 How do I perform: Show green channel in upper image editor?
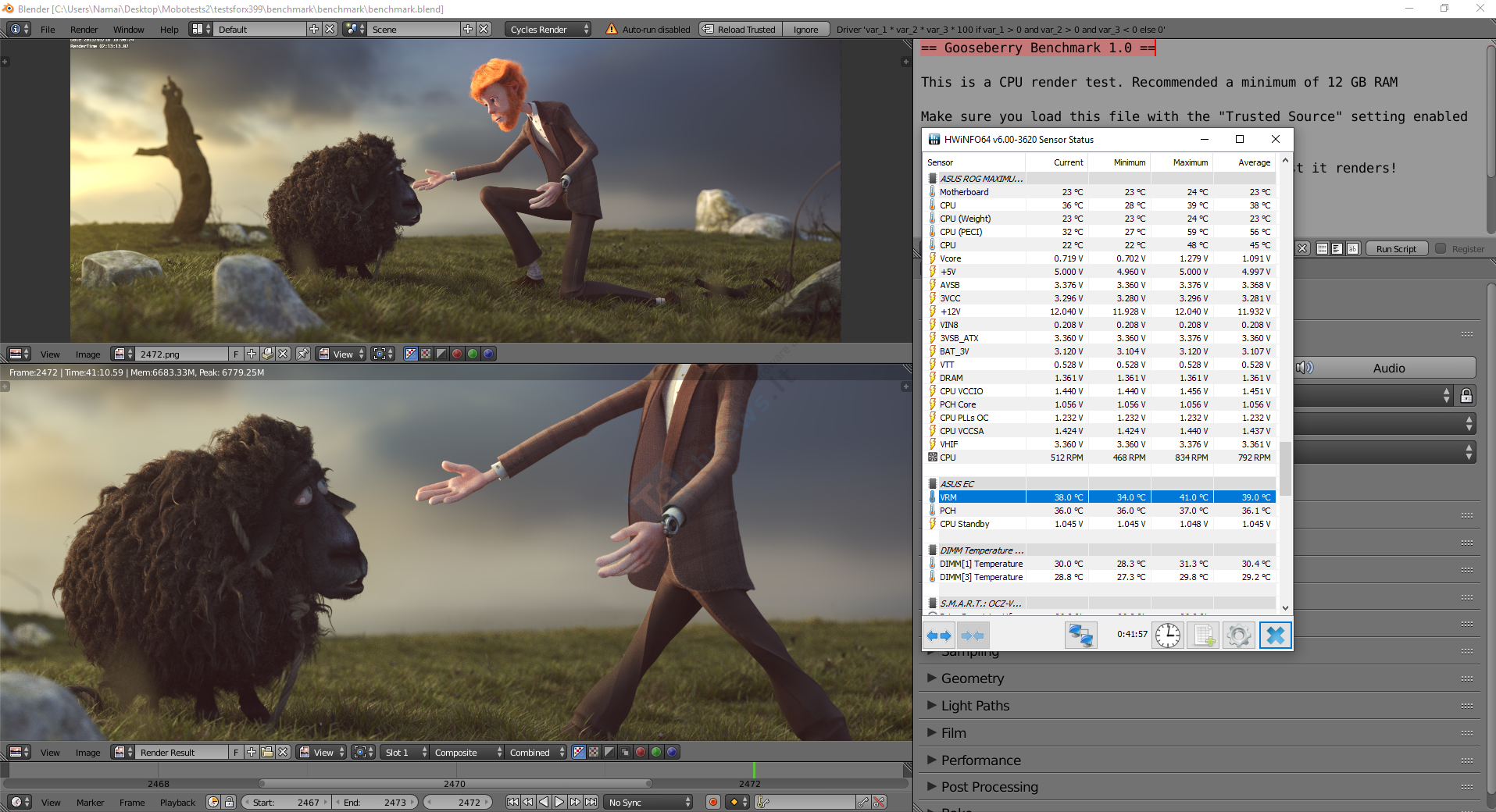coord(473,354)
